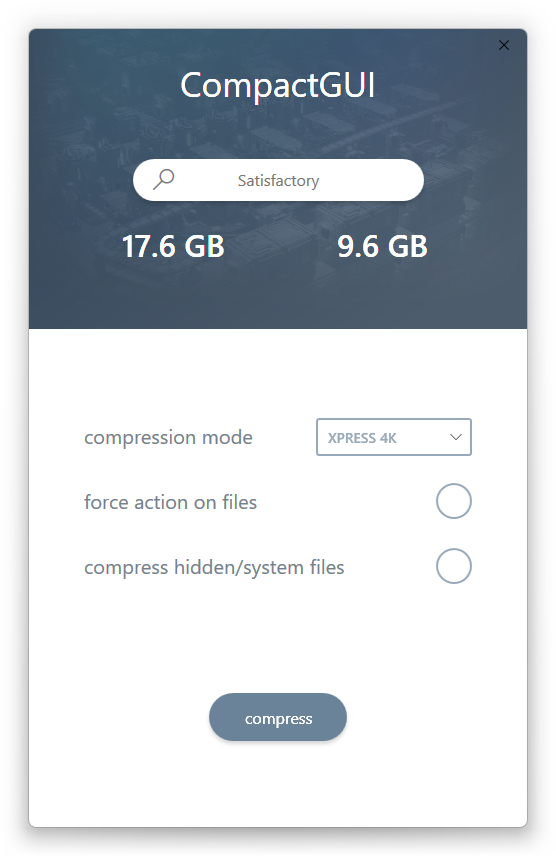Click the "compress hidden/system files" label

click(214, 567)
